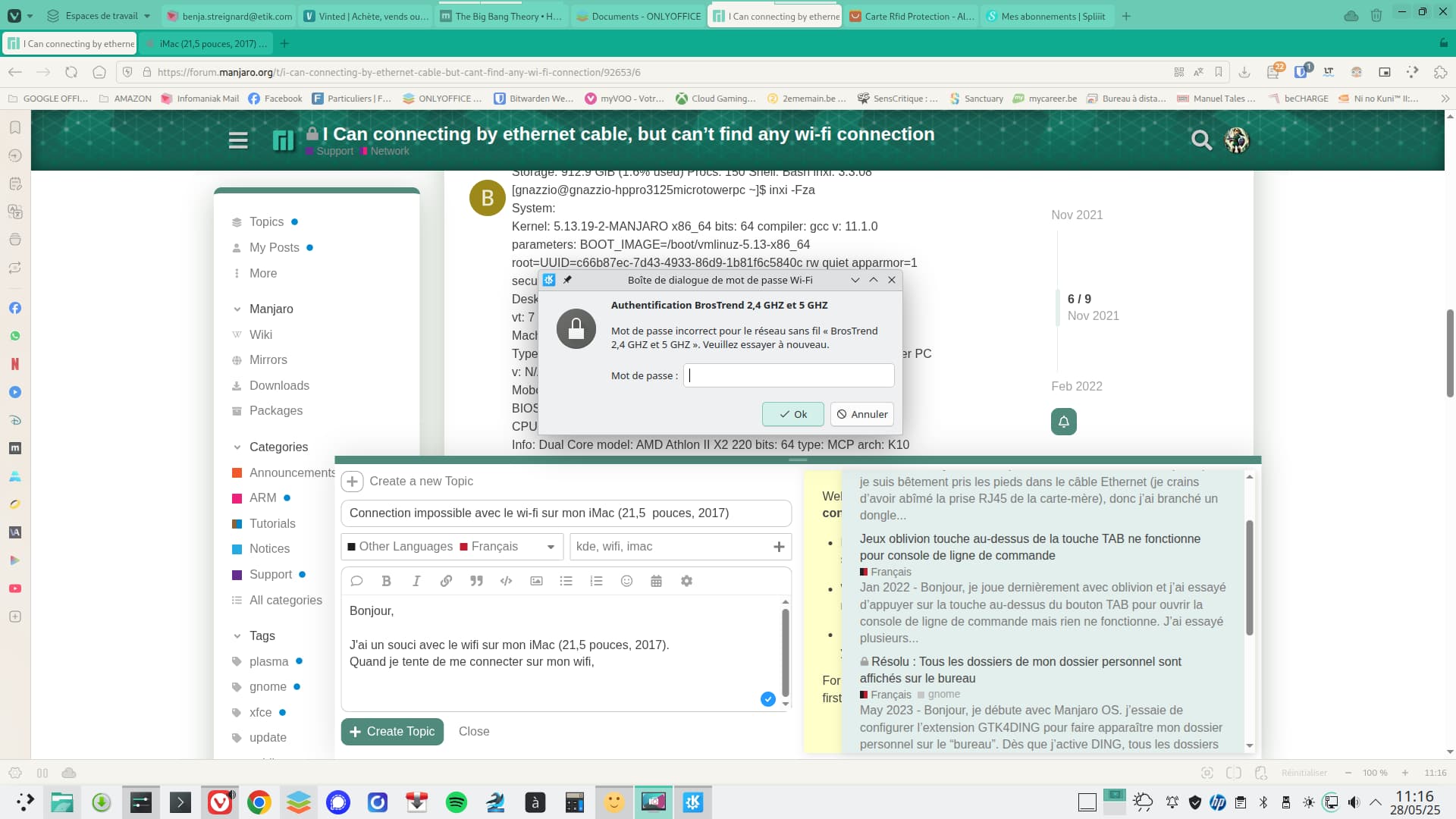This screenshot has width=1456, height=819.
Task: Open the Vivaldi downloads toolbar icon
Action: click(x=1244, y=72)
